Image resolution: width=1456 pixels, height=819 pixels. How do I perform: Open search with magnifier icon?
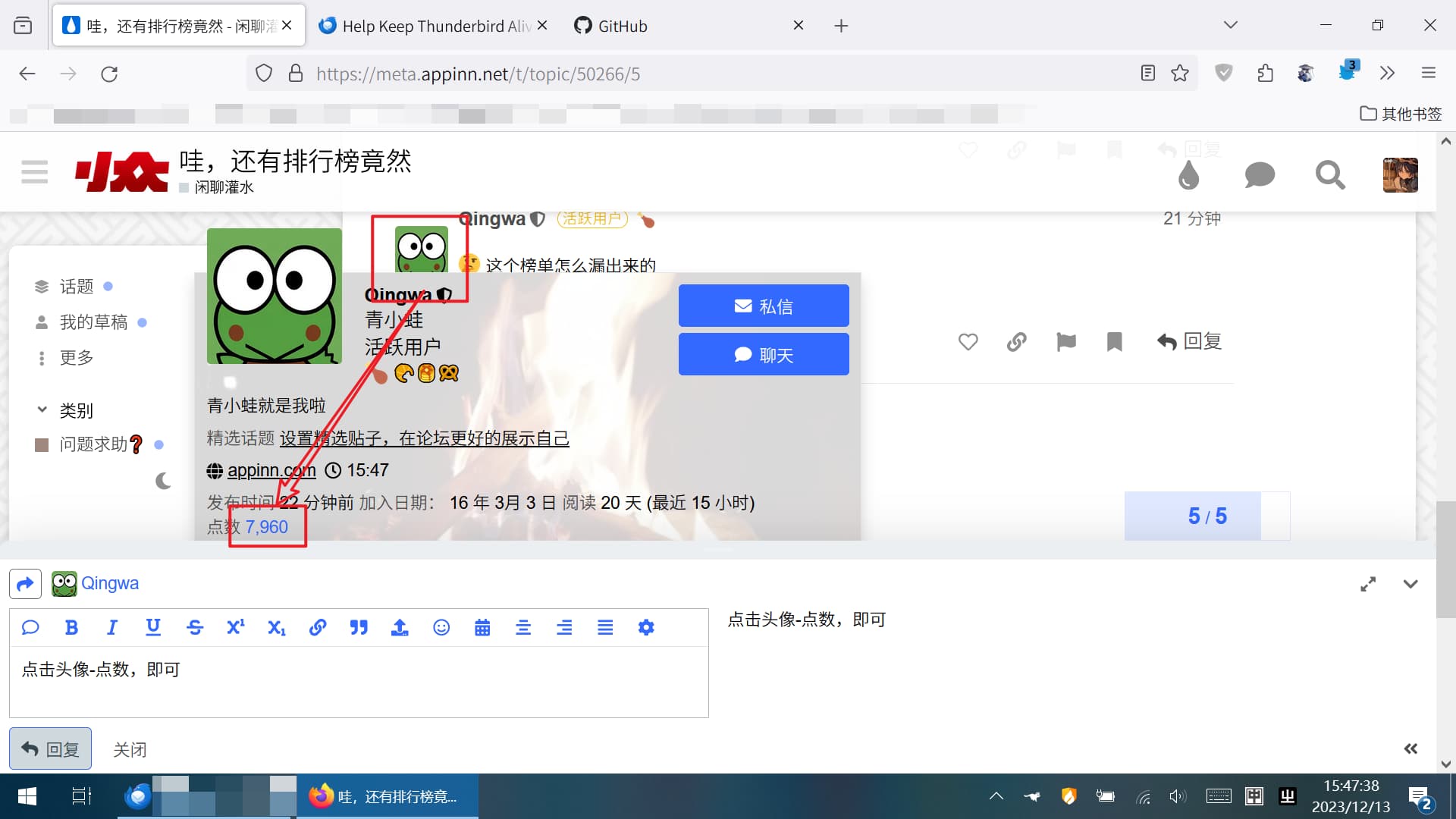pyautogui.click(x=1330, y=175)
